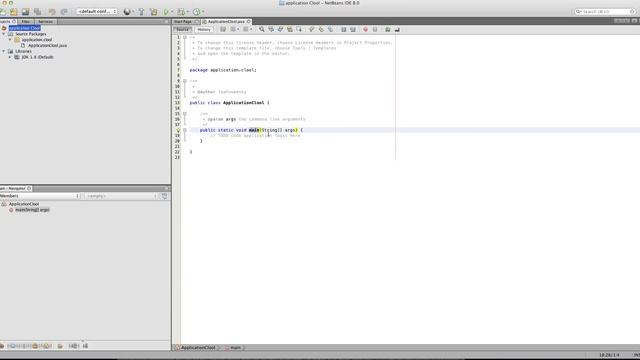Viewport: 640px width, 360px height.
Task: Switch to the Files tab
Action: tap(26, 21)
